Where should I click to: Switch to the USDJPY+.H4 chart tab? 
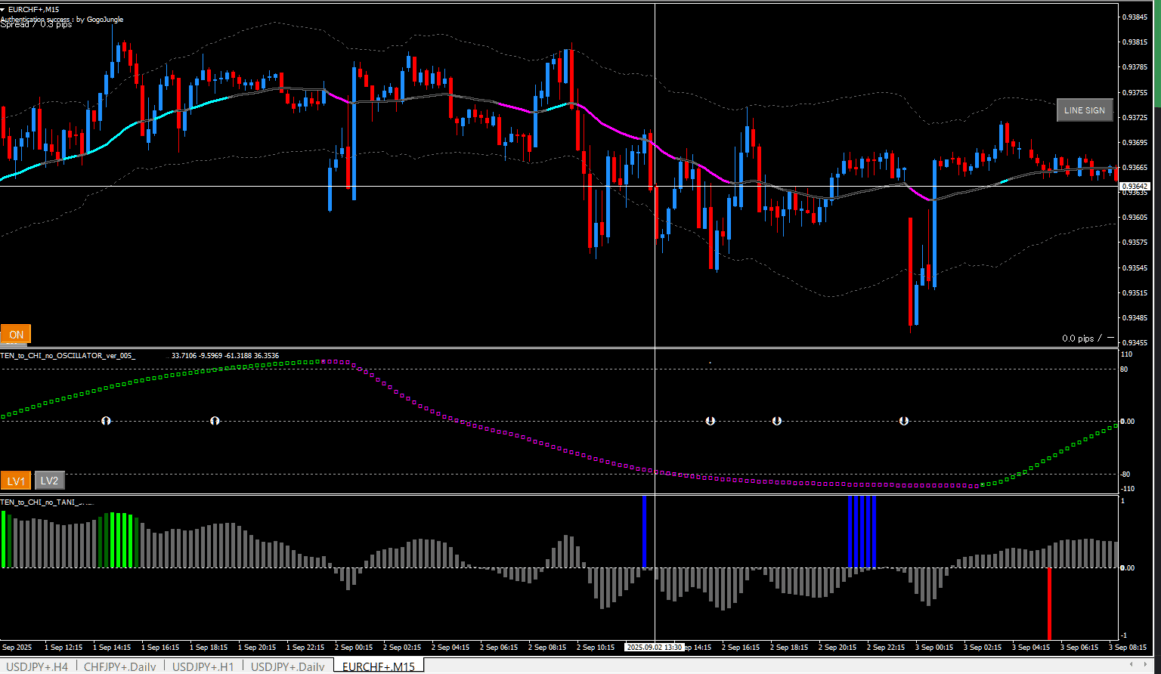tap(39, 666)
